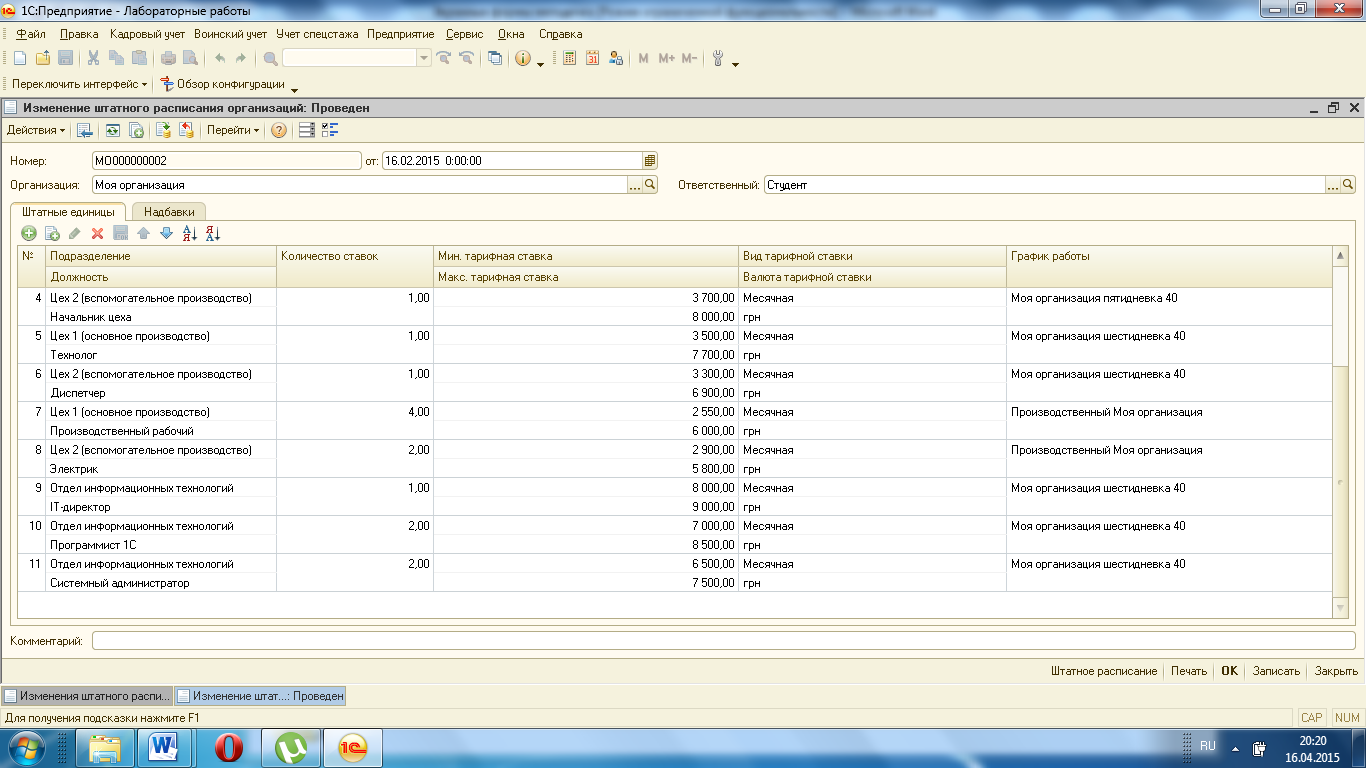
Task: Click the Записать button
Action: click(1276, 671)
